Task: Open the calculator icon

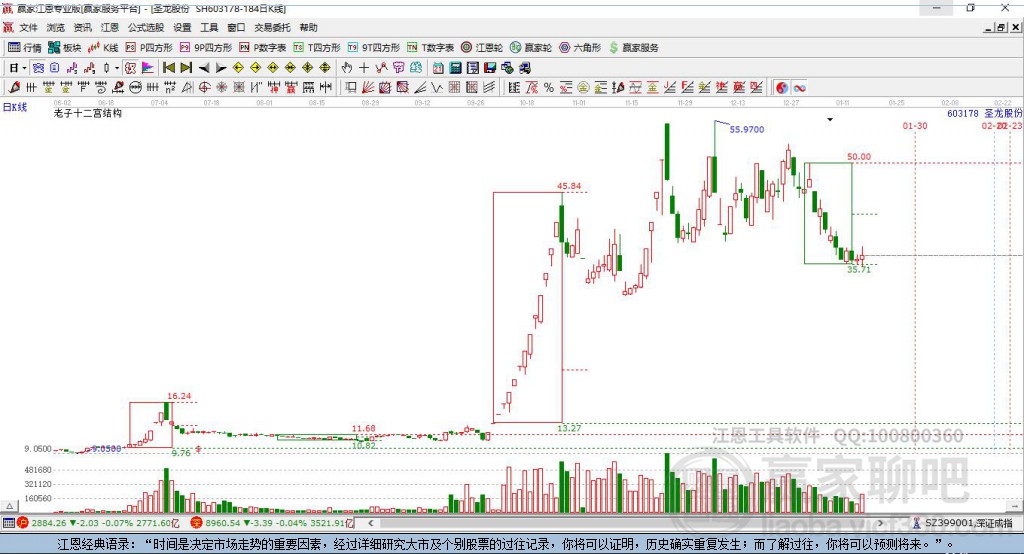Action: coord(455,68)
